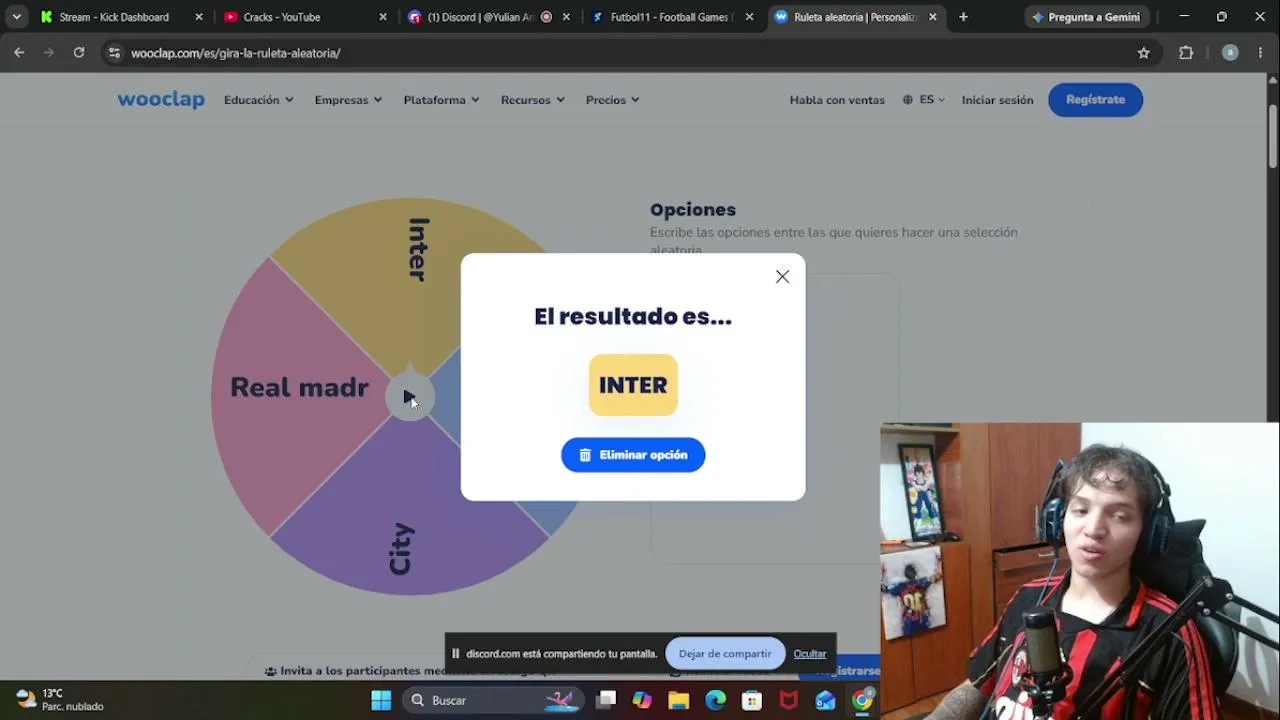1280x720 pixels.
Task: Go forward to the next page
Action: (48, 53)
